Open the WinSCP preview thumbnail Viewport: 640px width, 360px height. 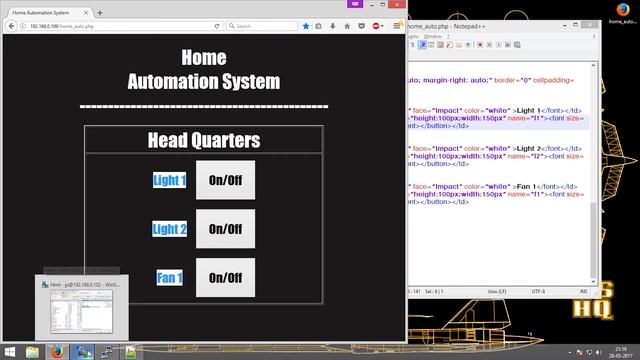82,311
